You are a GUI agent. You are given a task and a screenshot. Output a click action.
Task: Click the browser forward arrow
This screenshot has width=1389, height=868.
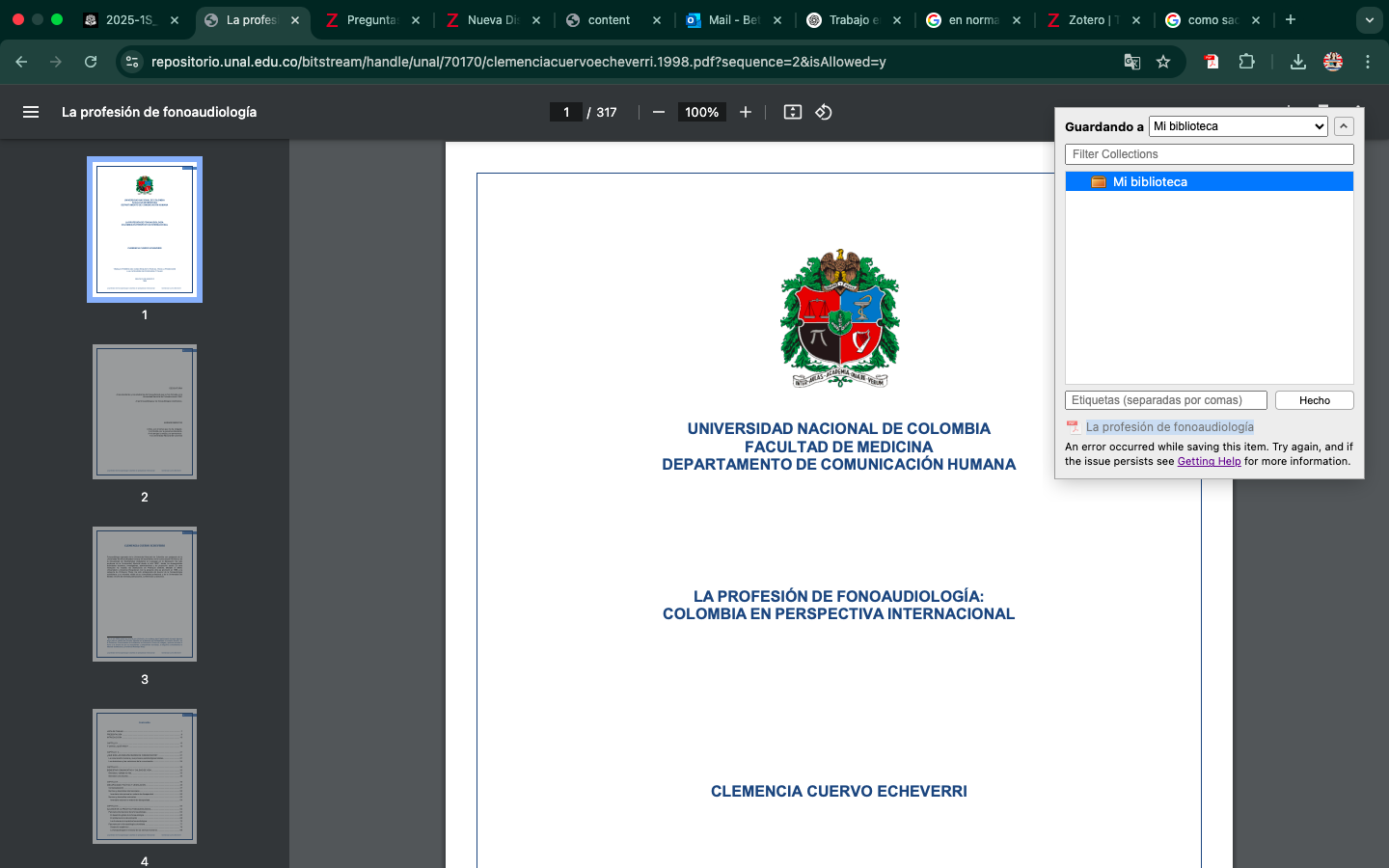point(56,62)
